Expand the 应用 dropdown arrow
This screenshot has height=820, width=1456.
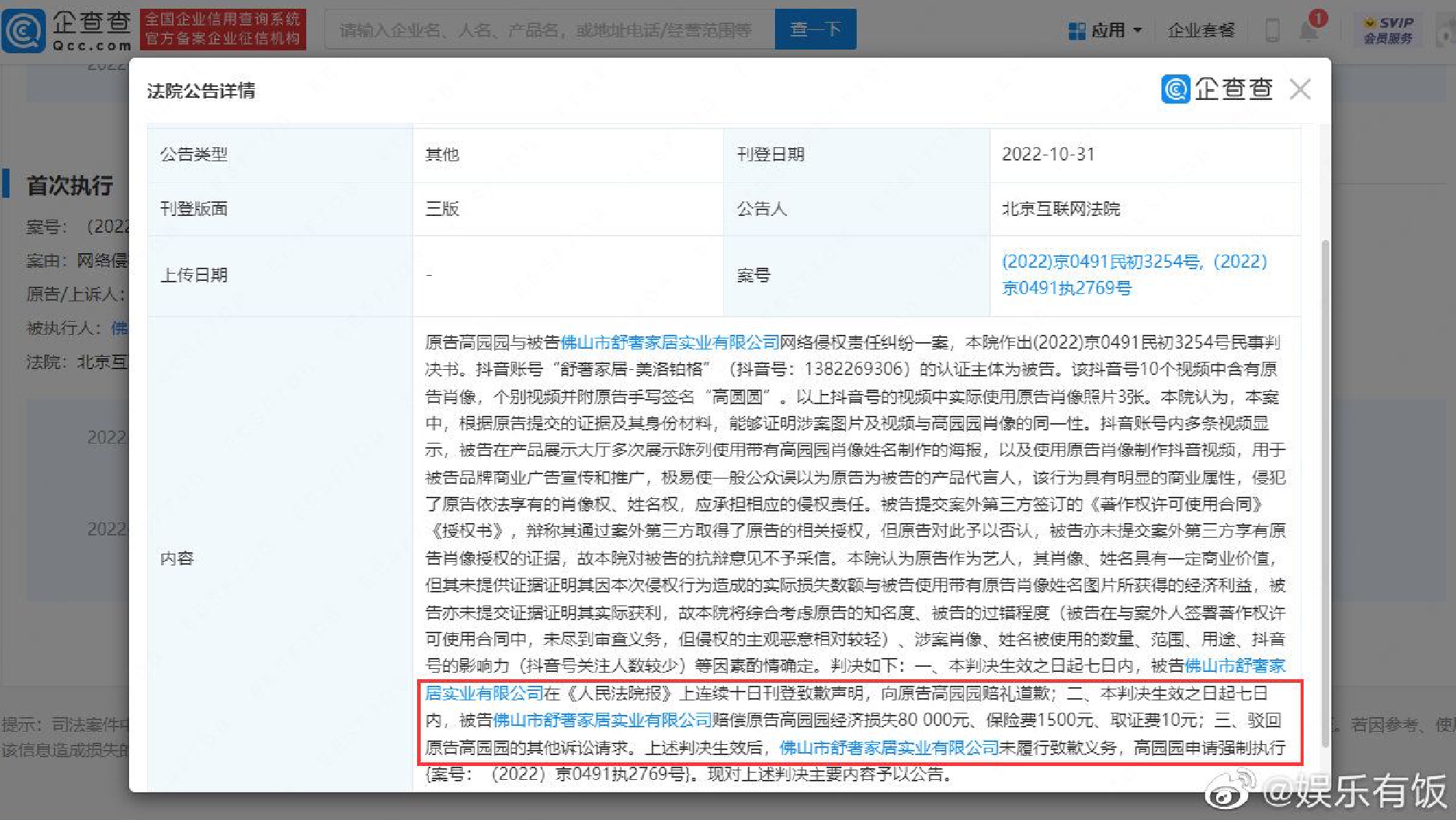1137,31
